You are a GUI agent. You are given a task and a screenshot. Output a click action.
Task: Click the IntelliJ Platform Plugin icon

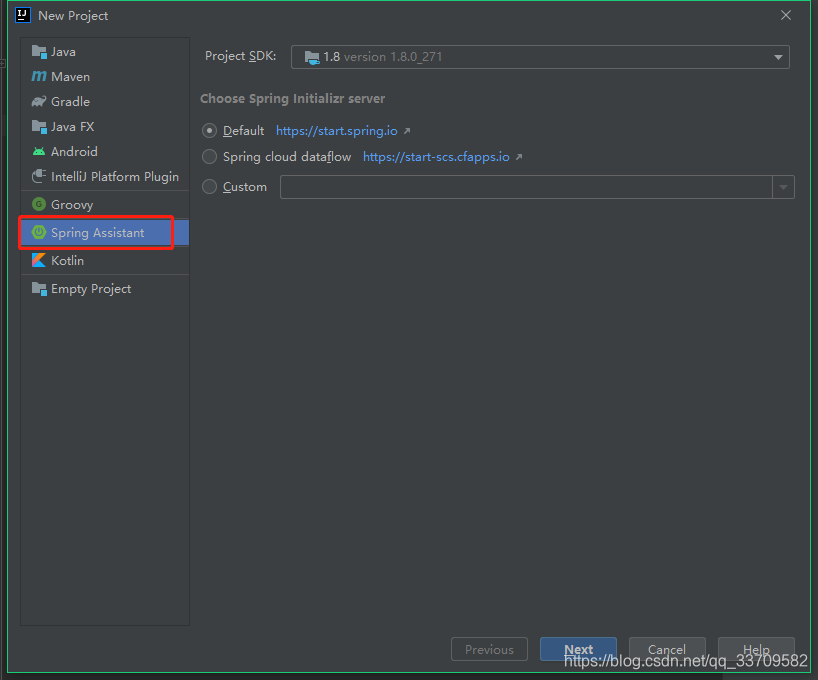coord(39,176)
